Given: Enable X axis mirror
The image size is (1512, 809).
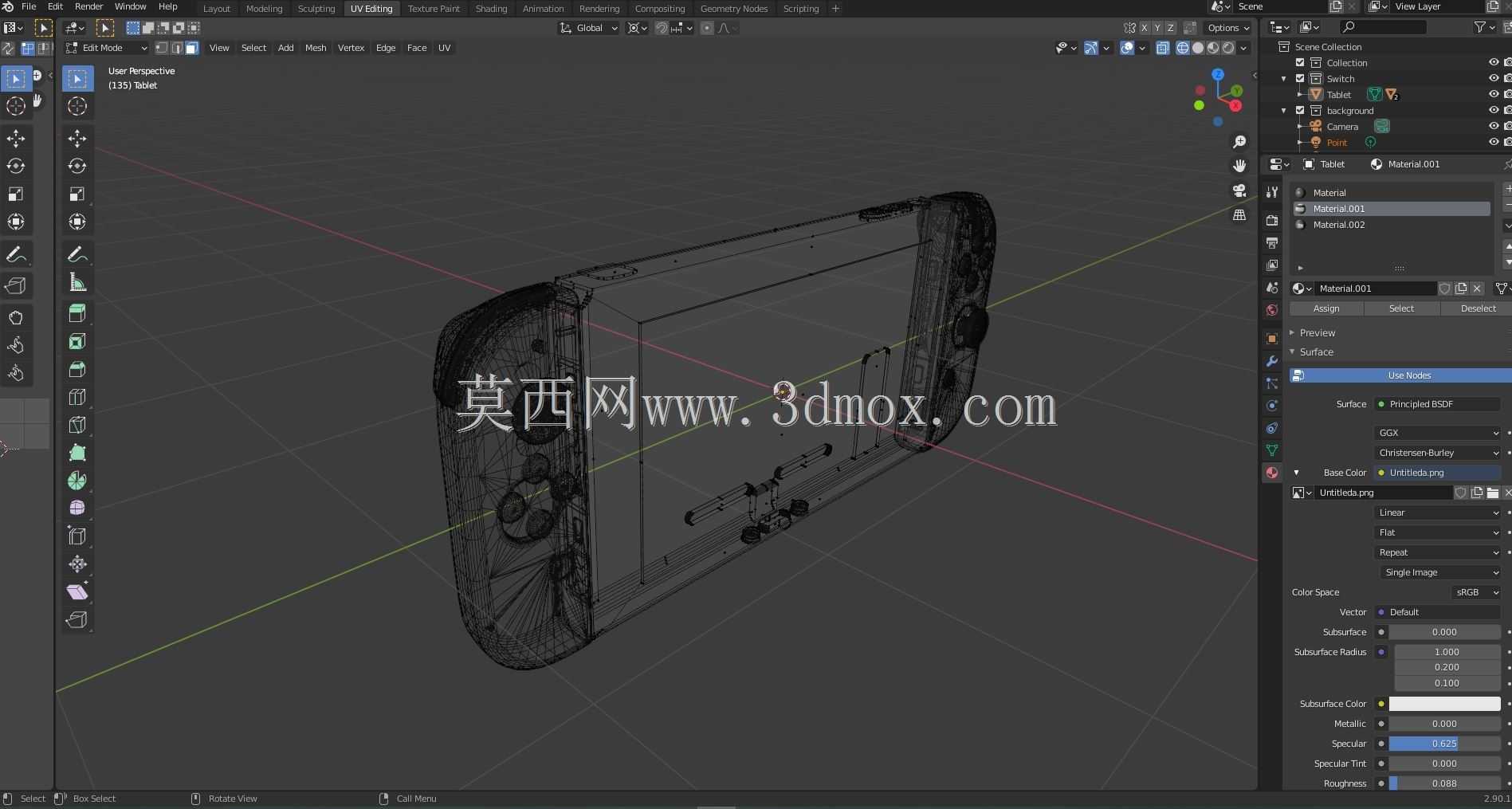Looking at the screenshot, I should coord(1145,28).
